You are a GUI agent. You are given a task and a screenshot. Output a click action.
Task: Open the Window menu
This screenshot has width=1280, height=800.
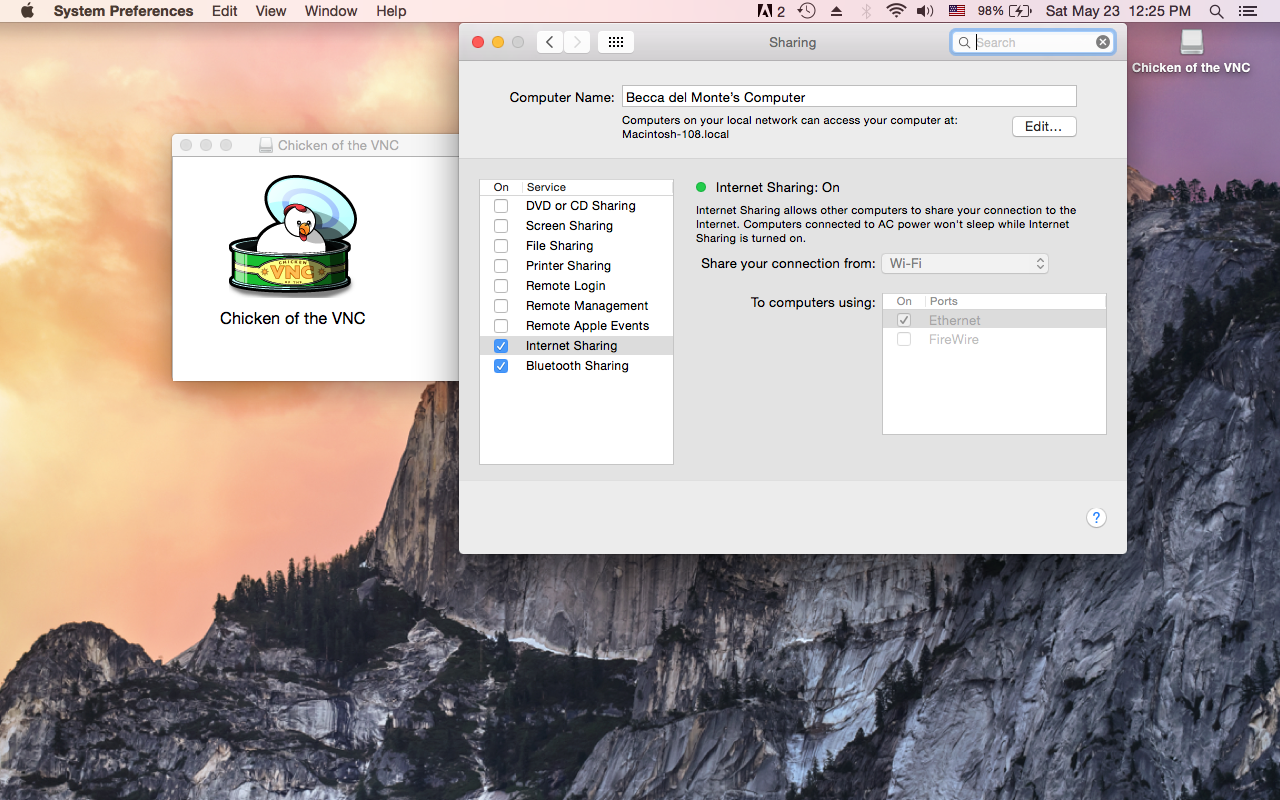pyautogui.click(x=331, y=11)
